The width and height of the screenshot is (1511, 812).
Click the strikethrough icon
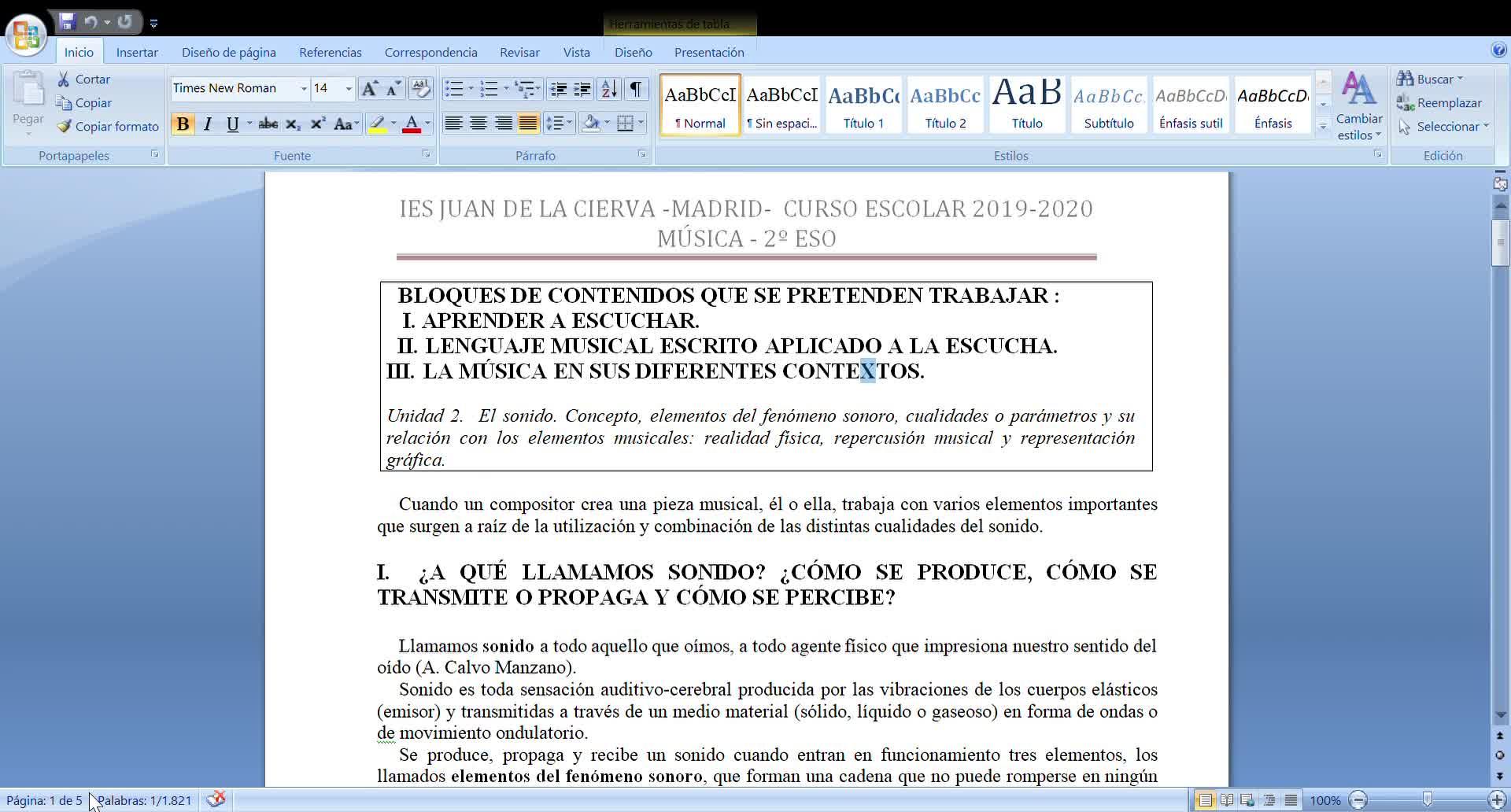[268, 124]
